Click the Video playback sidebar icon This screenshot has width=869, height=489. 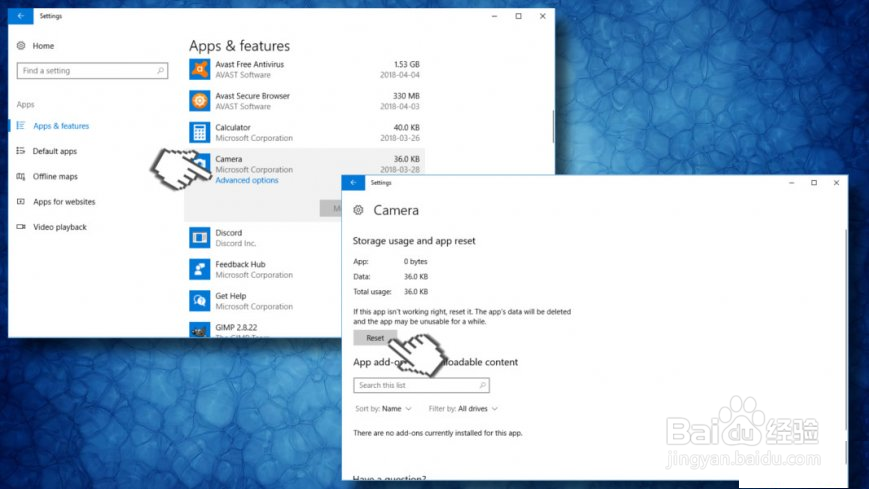[21, 227]
